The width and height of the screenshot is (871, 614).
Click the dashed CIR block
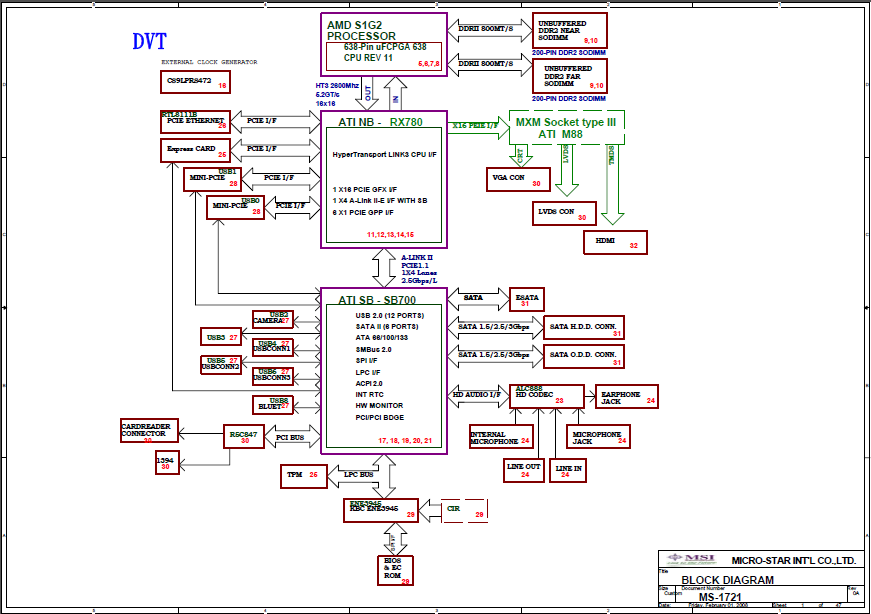[x=464, y=511]
